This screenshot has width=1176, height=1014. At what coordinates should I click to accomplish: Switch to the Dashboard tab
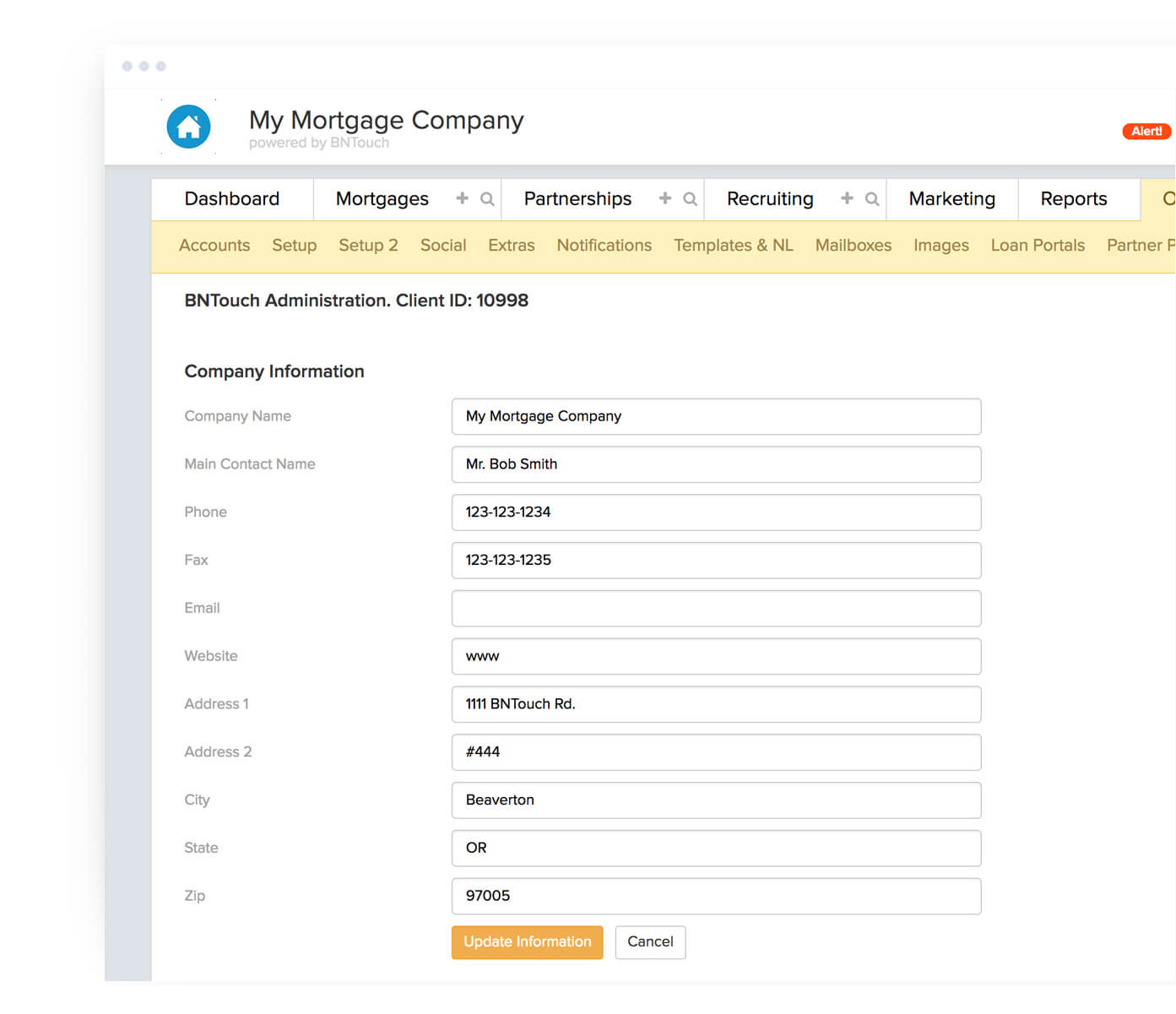(x=232, y=198)
